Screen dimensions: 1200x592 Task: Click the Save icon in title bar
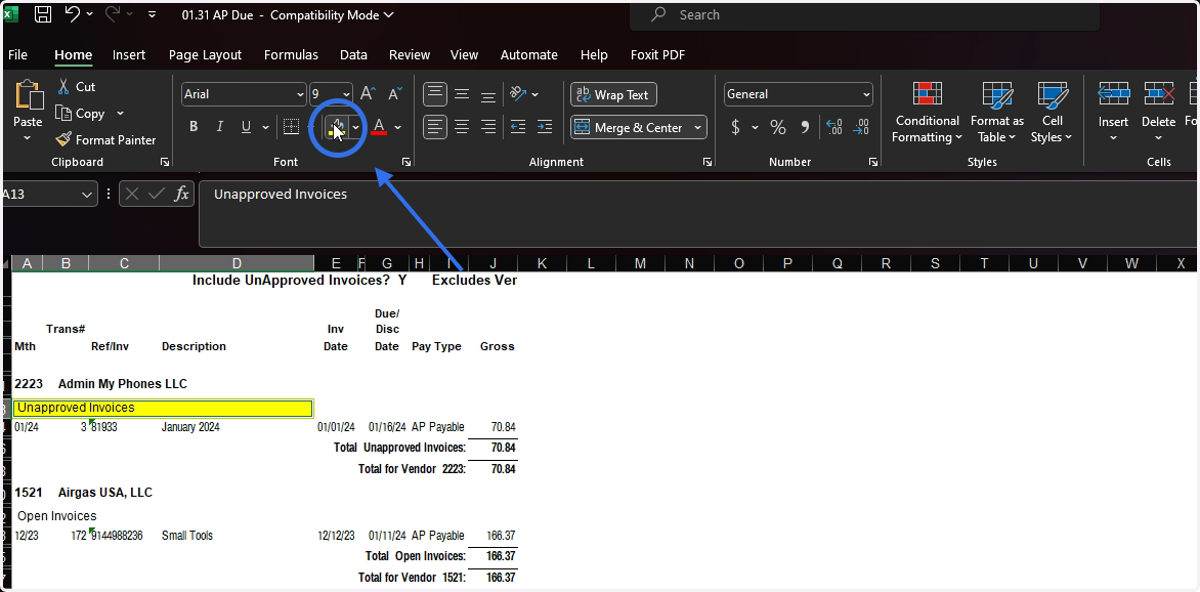(43, 15)
